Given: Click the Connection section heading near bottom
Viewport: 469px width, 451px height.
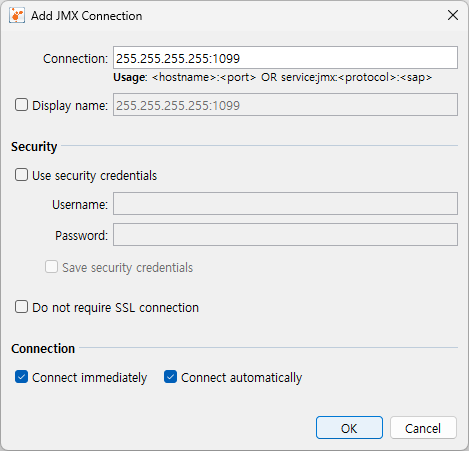Looking at the screenshot, I should pyautogui.click(x=43, y=348).
